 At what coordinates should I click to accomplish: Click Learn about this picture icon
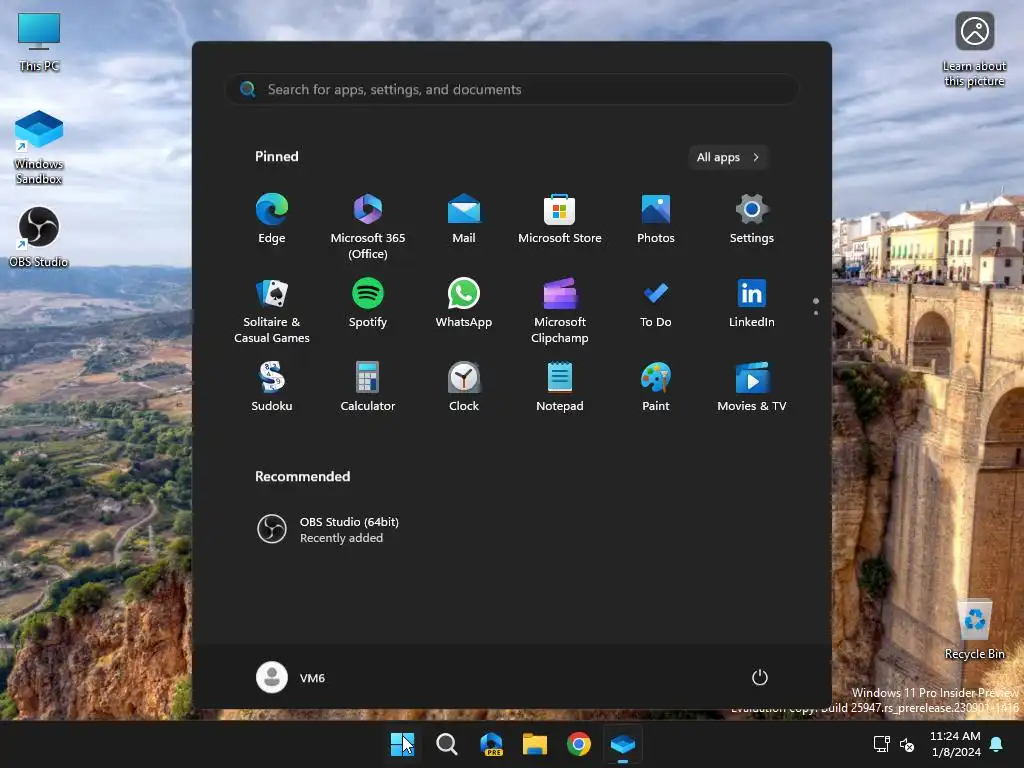pos(974,50)
